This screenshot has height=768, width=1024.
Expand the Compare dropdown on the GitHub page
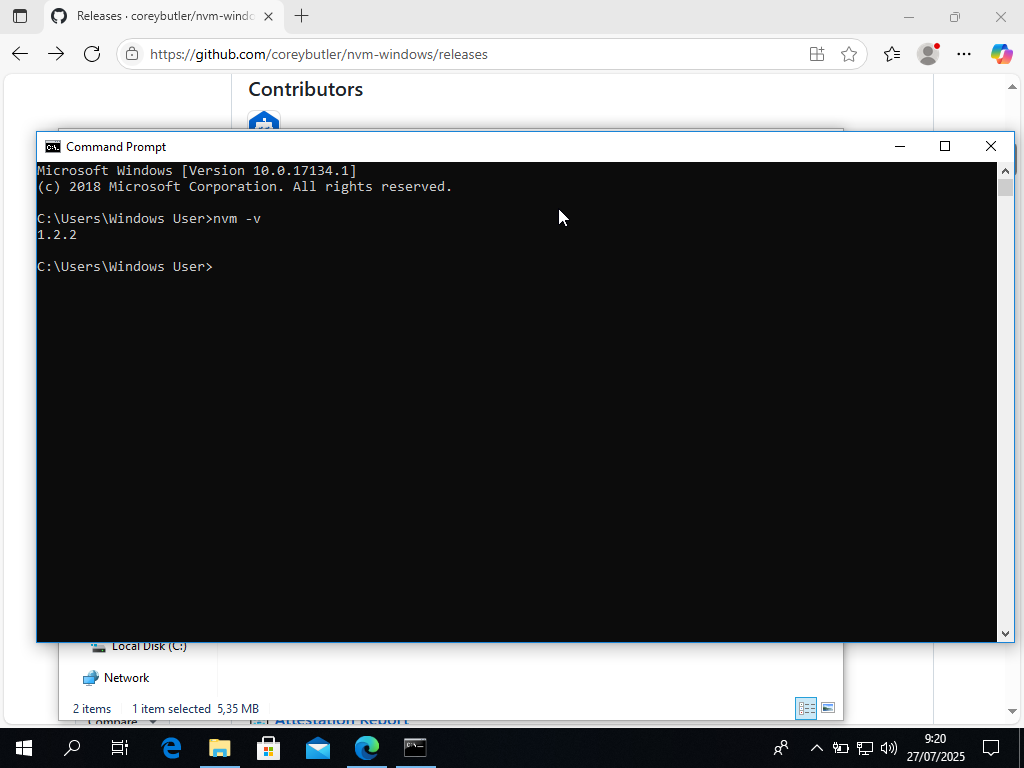119,720
